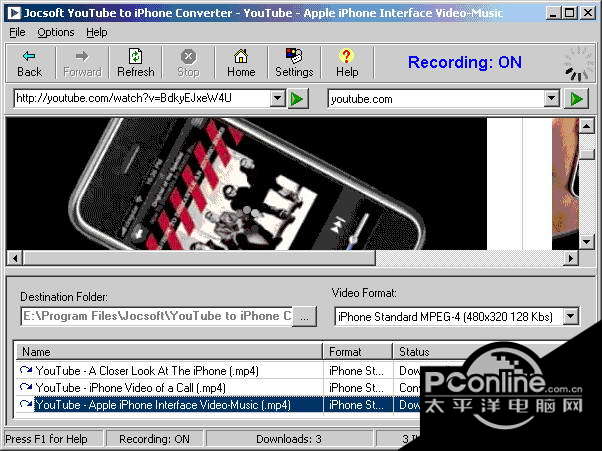Click the Format cell of Apple iPhone Interface row
This screenshot has width=602, height=451.
(356, 405)
